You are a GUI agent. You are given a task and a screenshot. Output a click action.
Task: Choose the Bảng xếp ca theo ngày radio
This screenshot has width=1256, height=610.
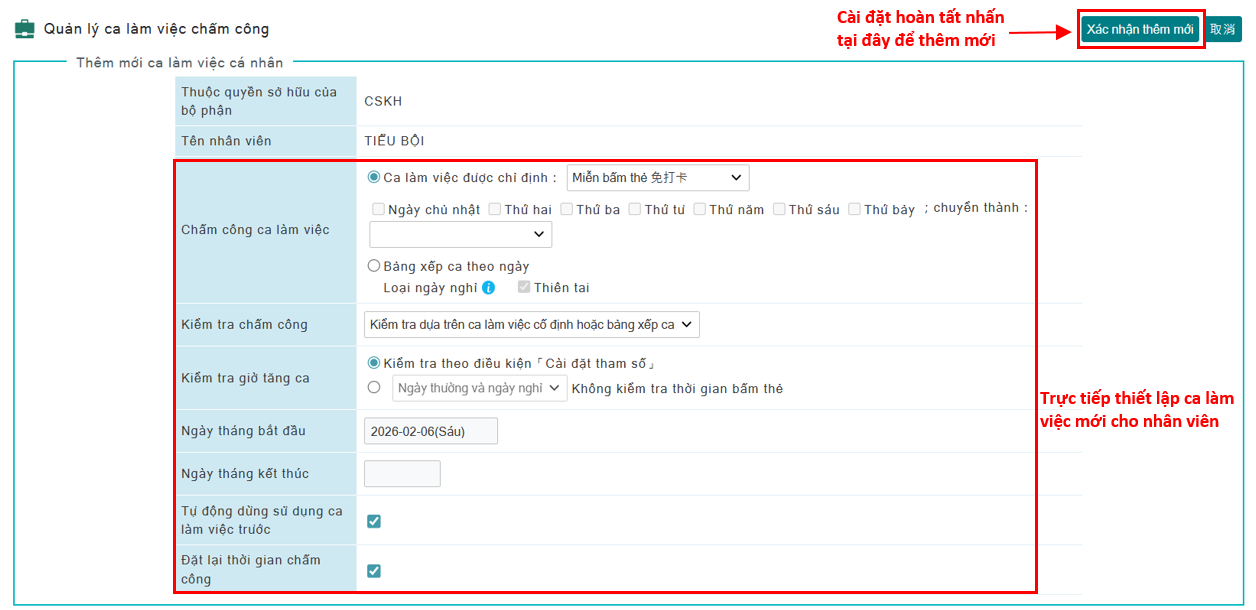[x=374, y=266]
